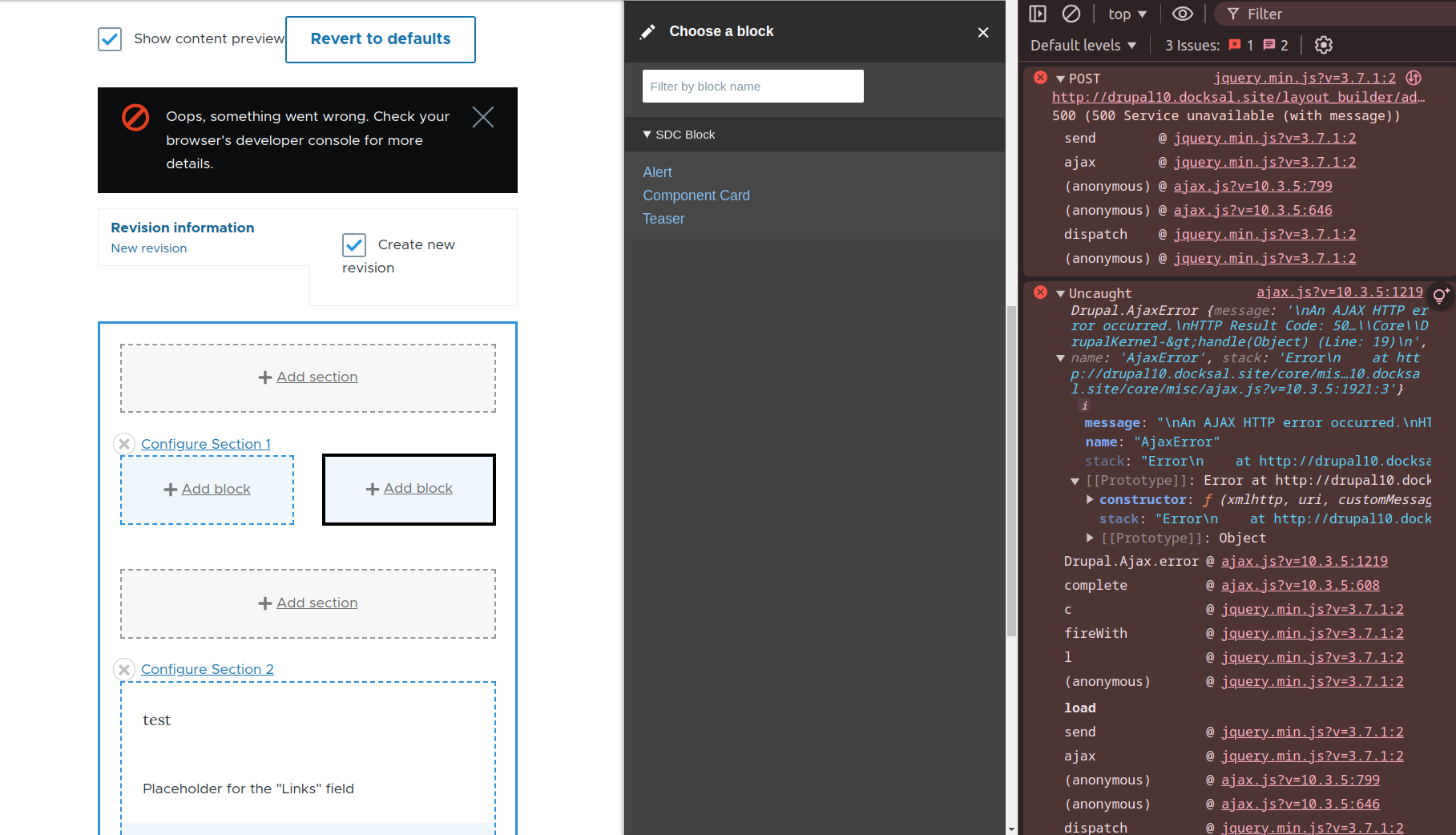Open the top frame context dropdown
The height and width of the screenshot is (835, 1456).
tap(1126, 14)
